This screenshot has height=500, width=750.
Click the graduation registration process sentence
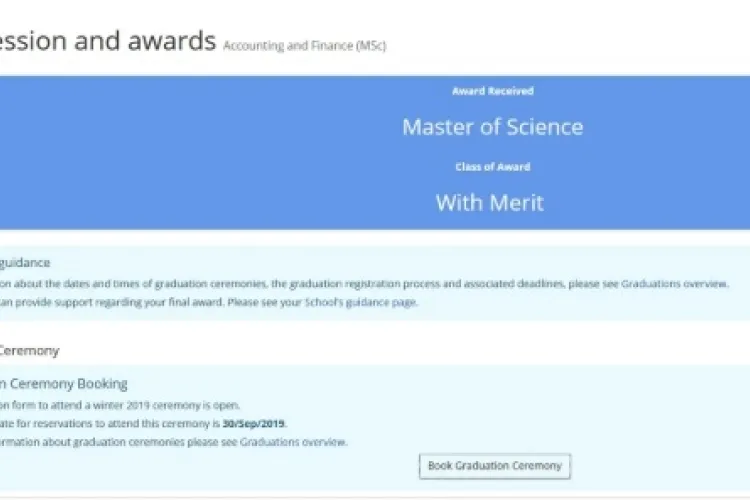364,284
